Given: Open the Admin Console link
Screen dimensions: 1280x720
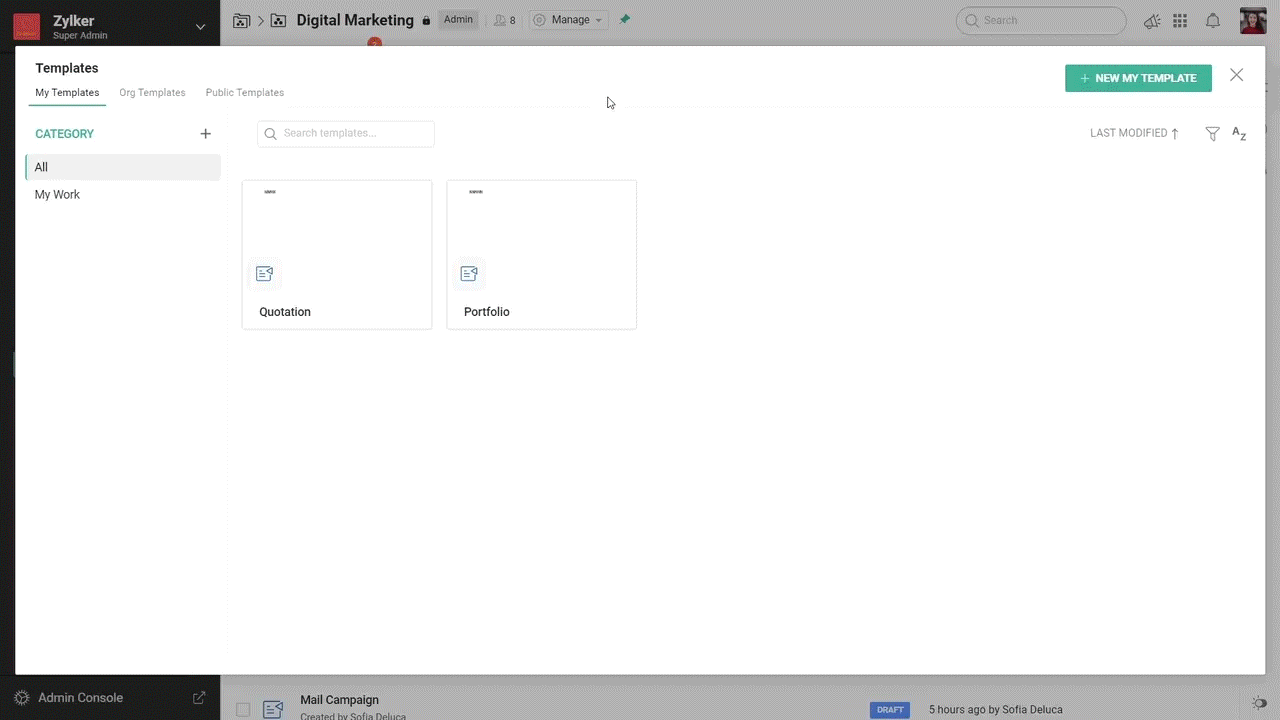Looking at the screenshot, I should click(81, 698).
